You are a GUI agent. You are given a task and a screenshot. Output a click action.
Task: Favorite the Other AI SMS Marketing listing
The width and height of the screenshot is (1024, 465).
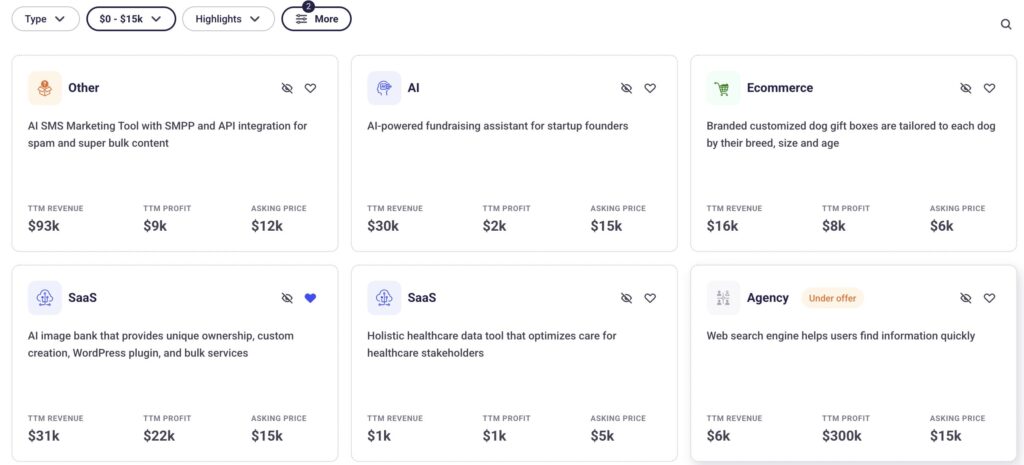tap(310, 88)
